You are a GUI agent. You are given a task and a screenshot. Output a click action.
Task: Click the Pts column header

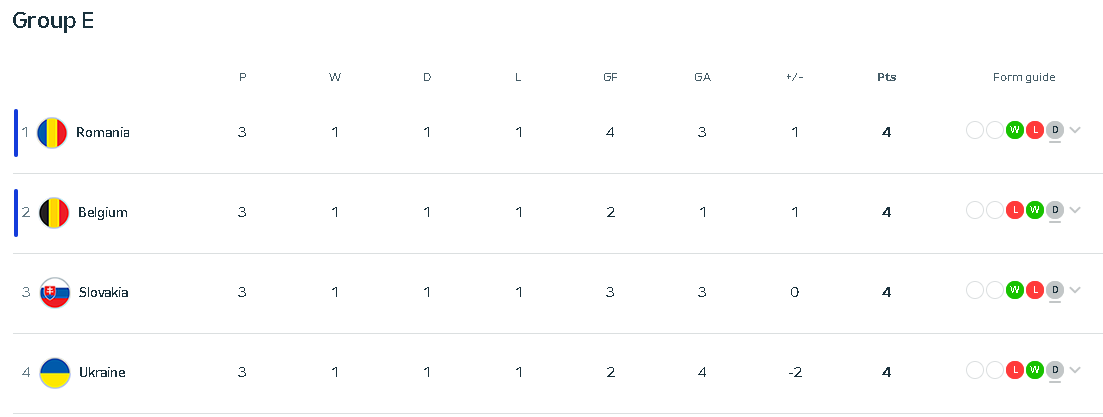(x=886, y=77)
